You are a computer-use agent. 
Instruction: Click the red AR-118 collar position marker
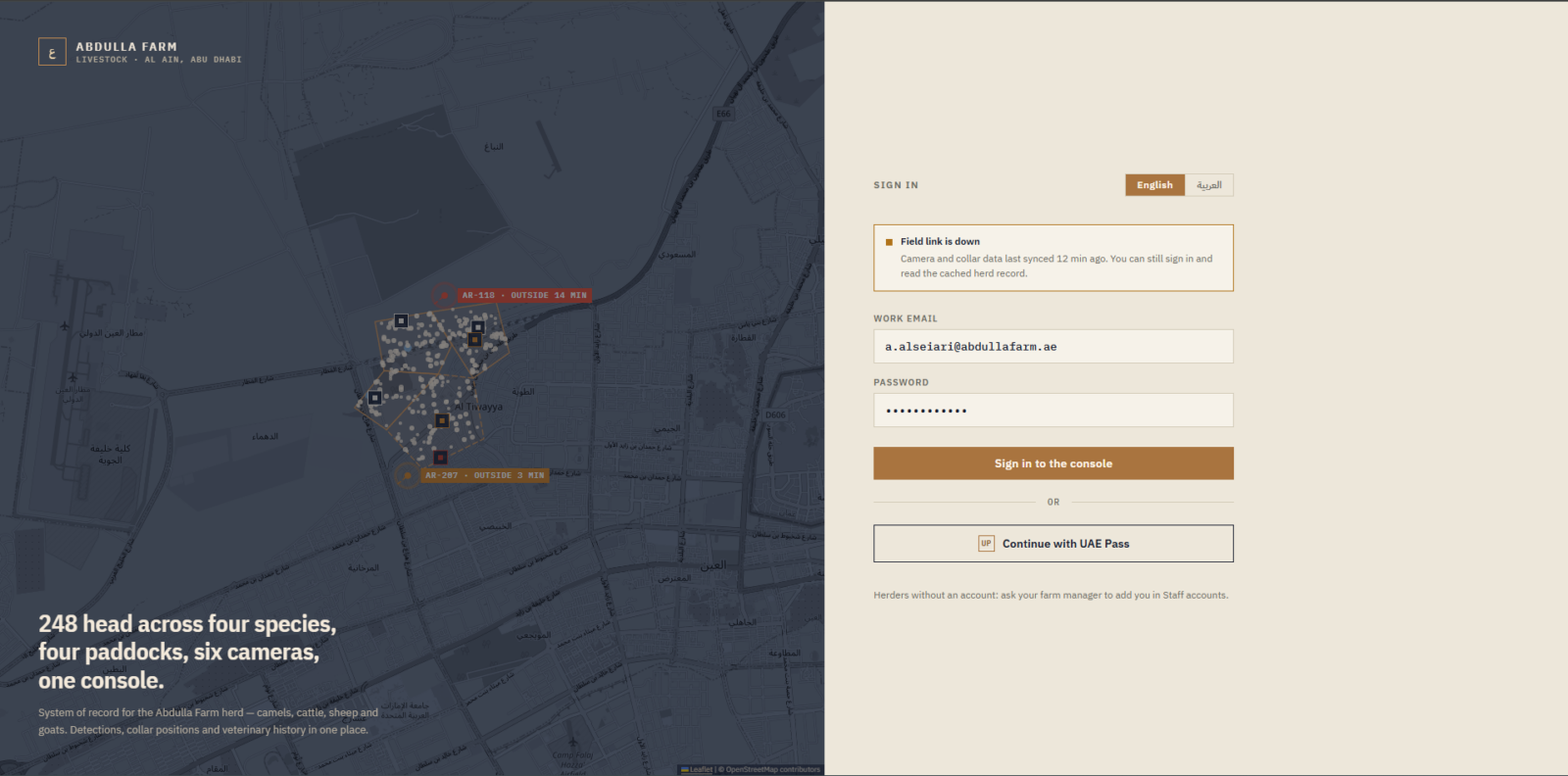pyautogui.click(x=444, y=295)
